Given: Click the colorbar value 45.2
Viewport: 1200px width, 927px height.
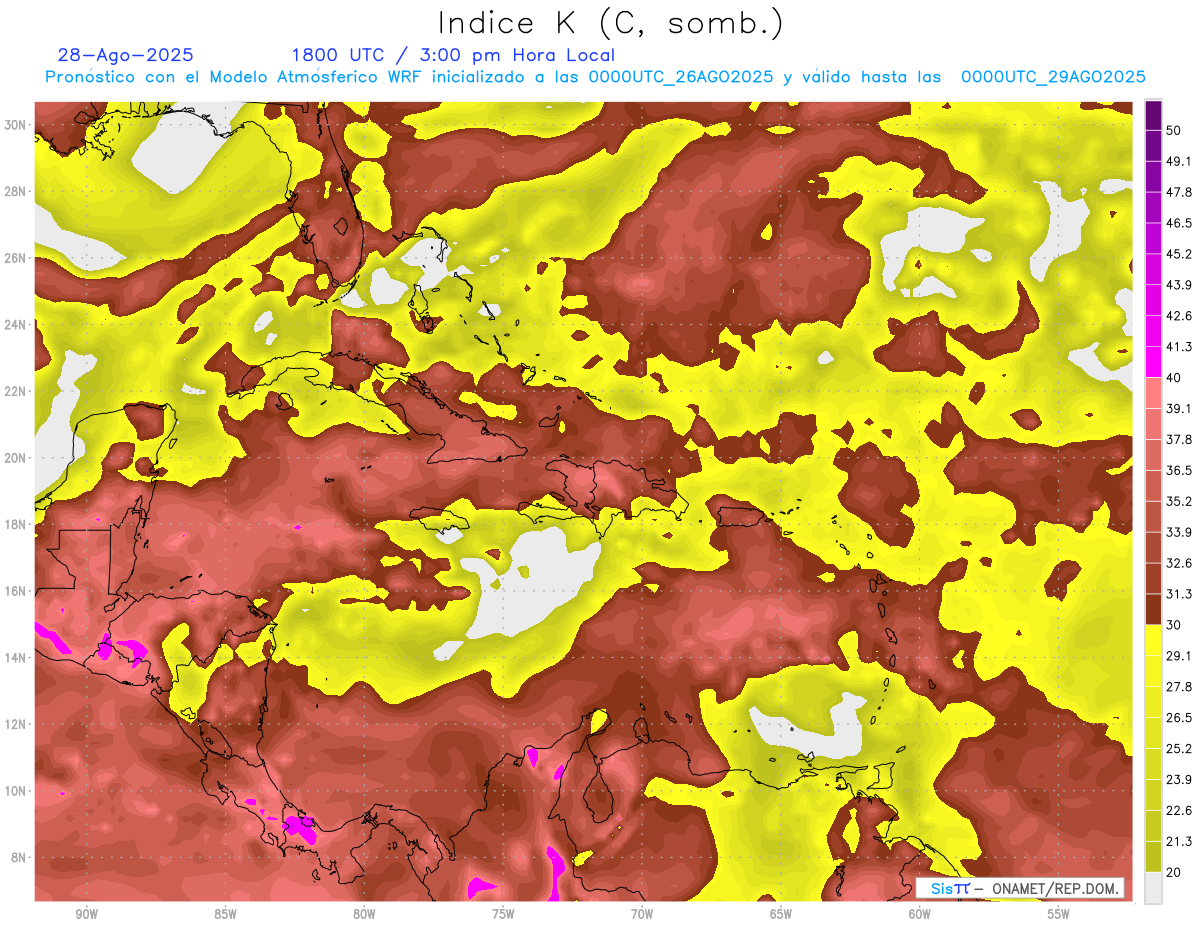Looking at the screenshot, I should click(1179, 254).
